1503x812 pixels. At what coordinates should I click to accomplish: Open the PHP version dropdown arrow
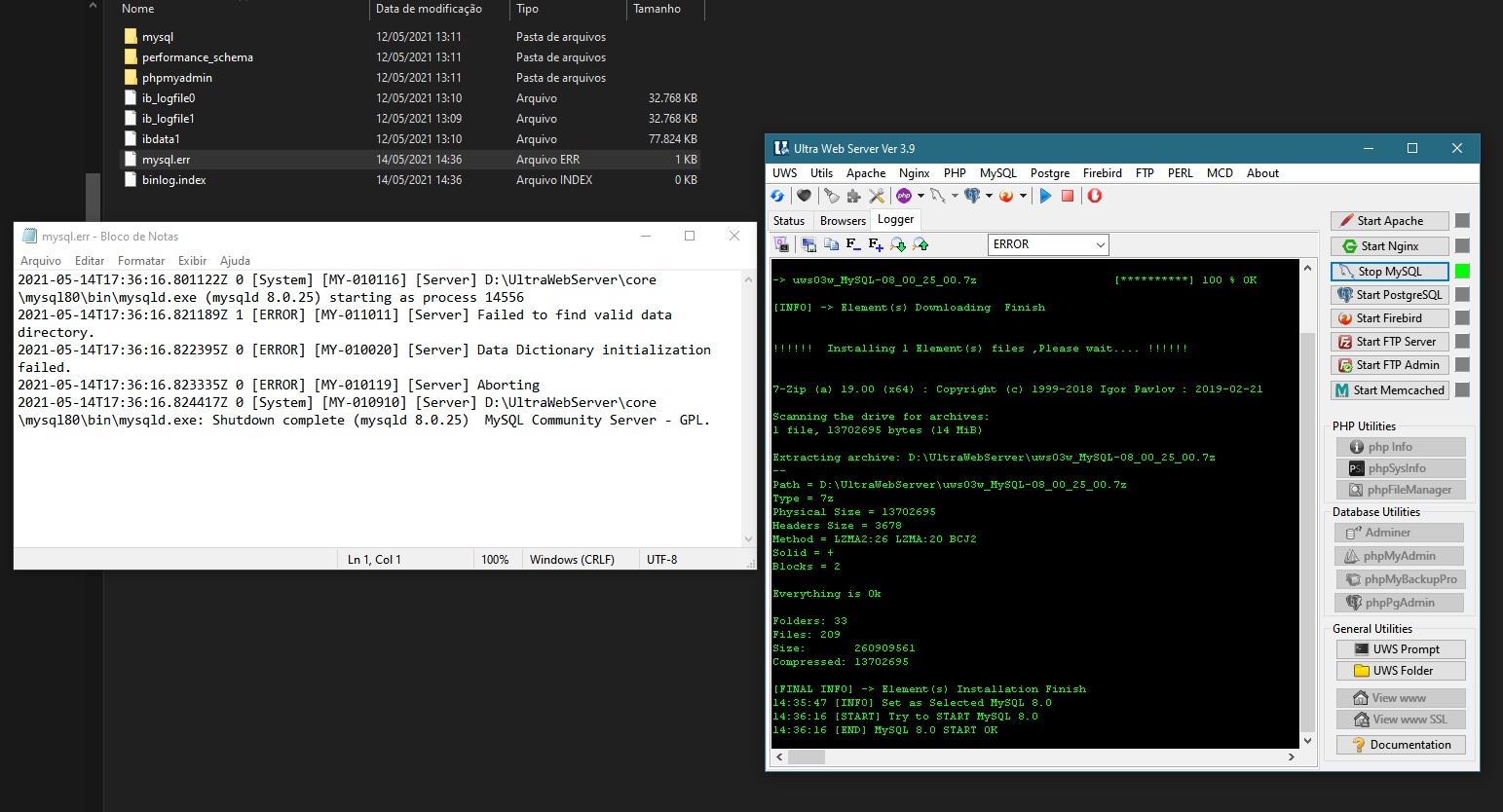(921, 196)
